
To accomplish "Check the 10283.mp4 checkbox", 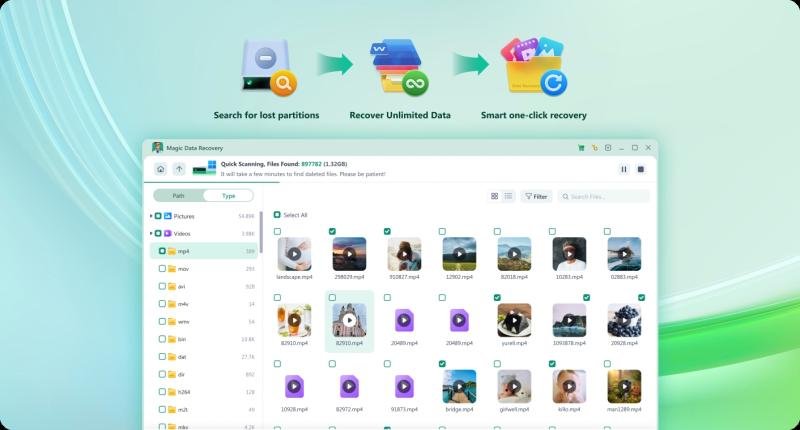I will (x=552, y=232).
